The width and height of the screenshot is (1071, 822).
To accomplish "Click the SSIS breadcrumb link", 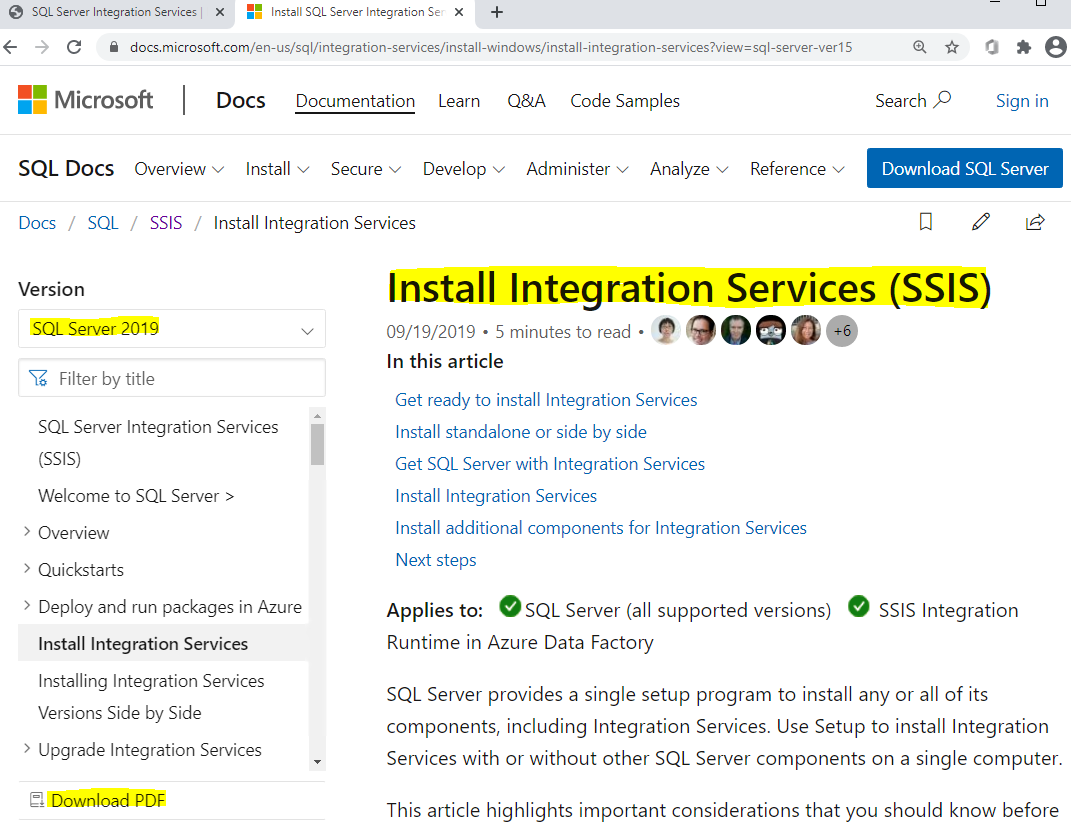I will click(x=166, y=223).
